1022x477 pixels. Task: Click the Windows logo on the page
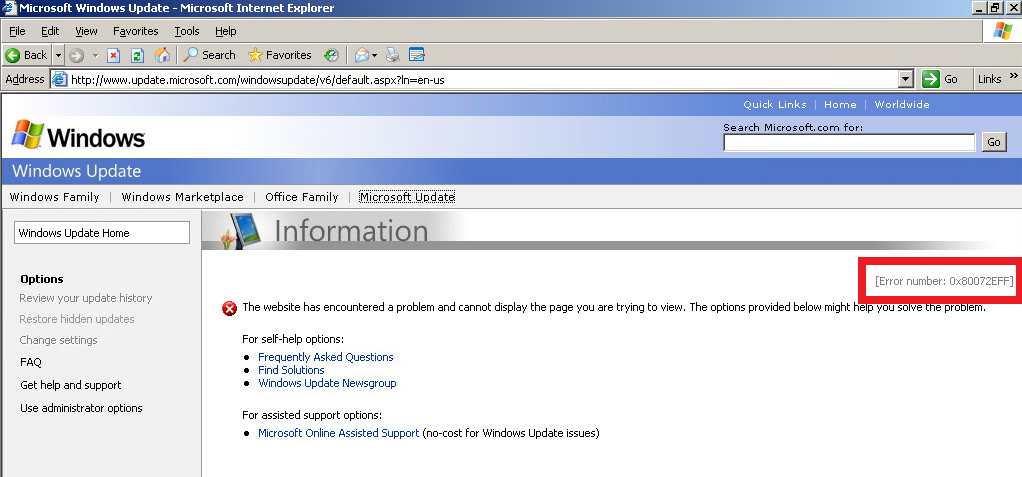point(78,136)
